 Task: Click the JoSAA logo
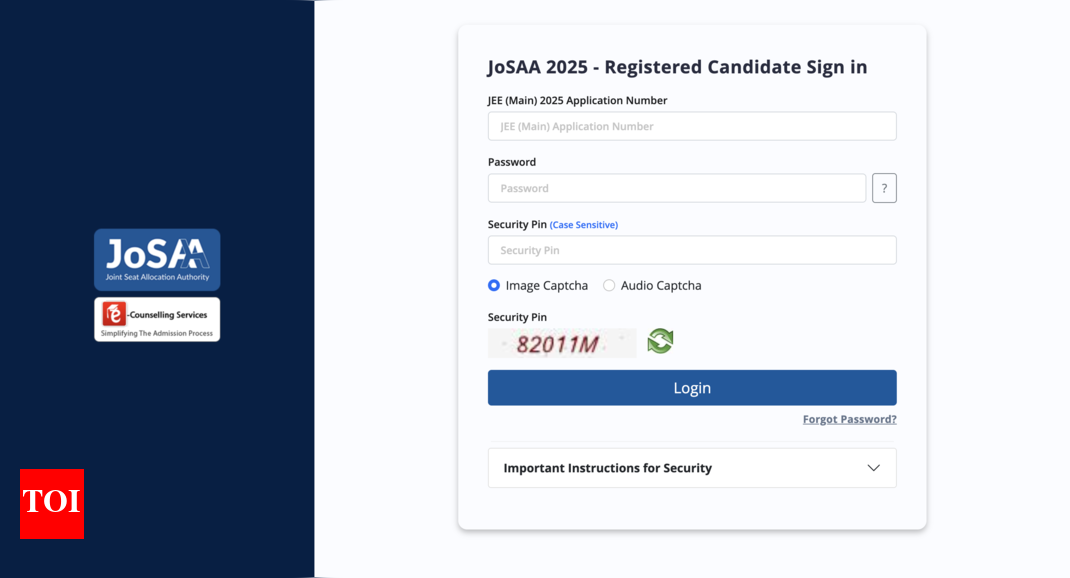click(157, 259)
